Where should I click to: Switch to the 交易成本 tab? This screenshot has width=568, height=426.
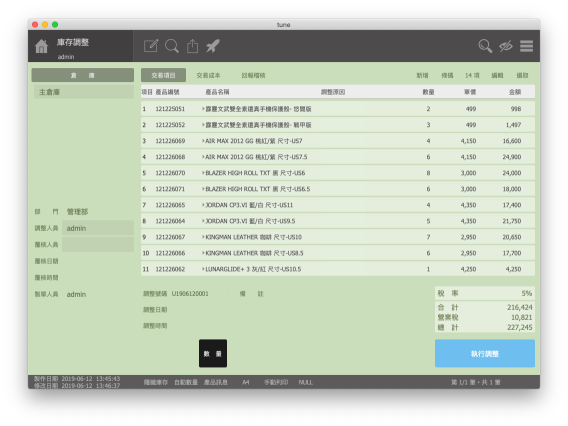208,75
